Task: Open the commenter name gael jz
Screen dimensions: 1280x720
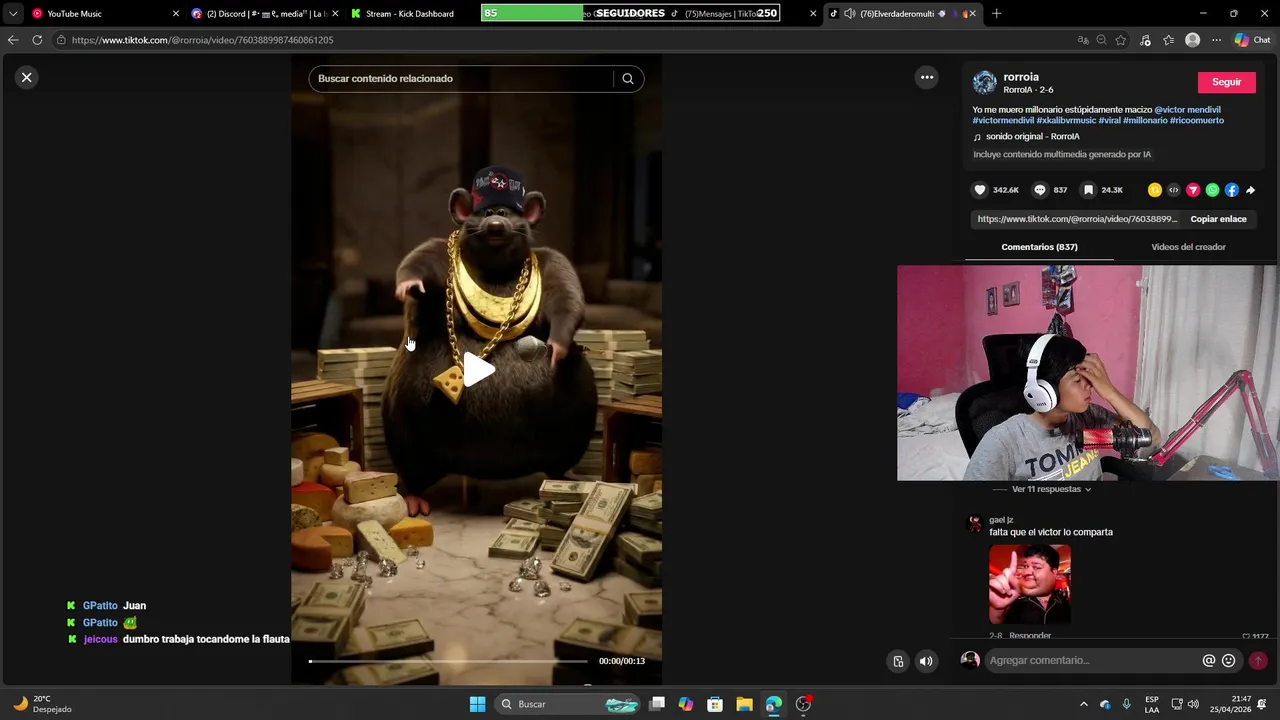Action: (x=1001, y=520)
